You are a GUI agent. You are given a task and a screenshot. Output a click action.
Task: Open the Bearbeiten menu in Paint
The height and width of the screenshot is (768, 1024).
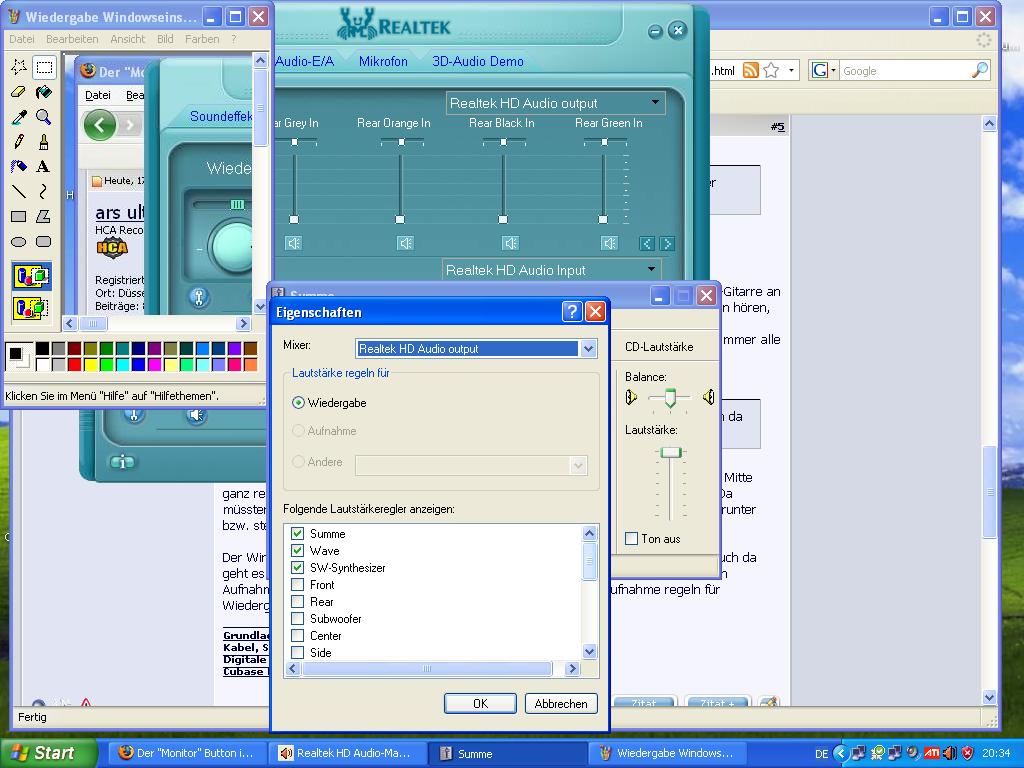click(72, 39)
